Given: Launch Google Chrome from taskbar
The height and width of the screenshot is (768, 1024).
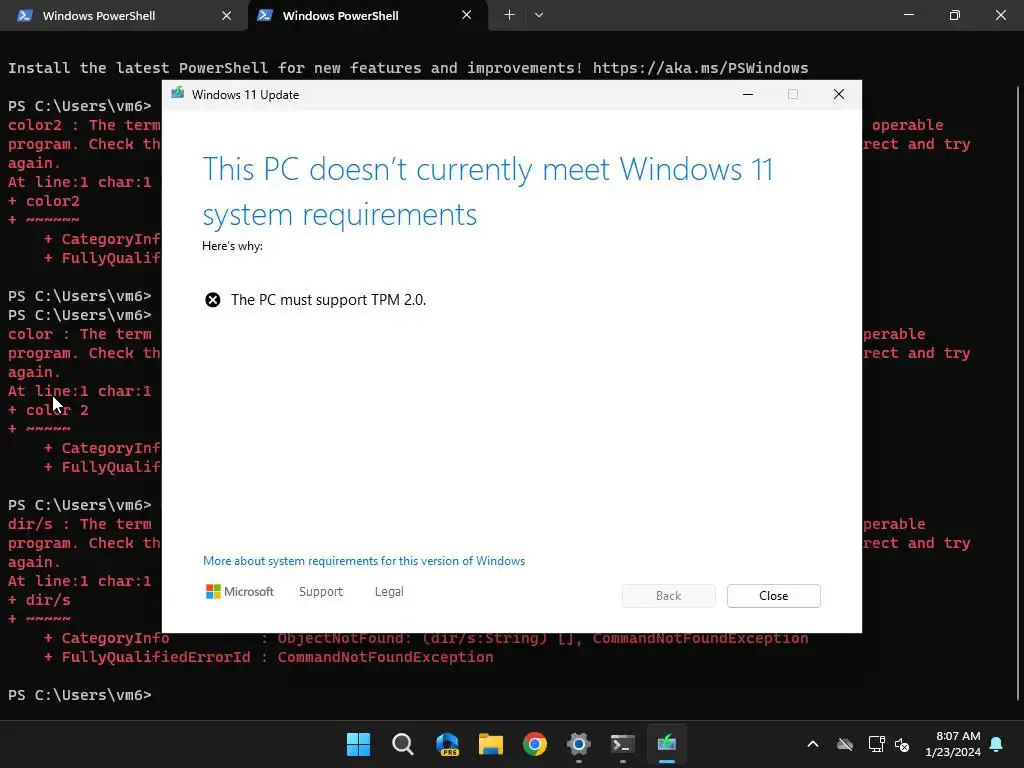Looking at the screenshot, I should [x=535, y=744].
